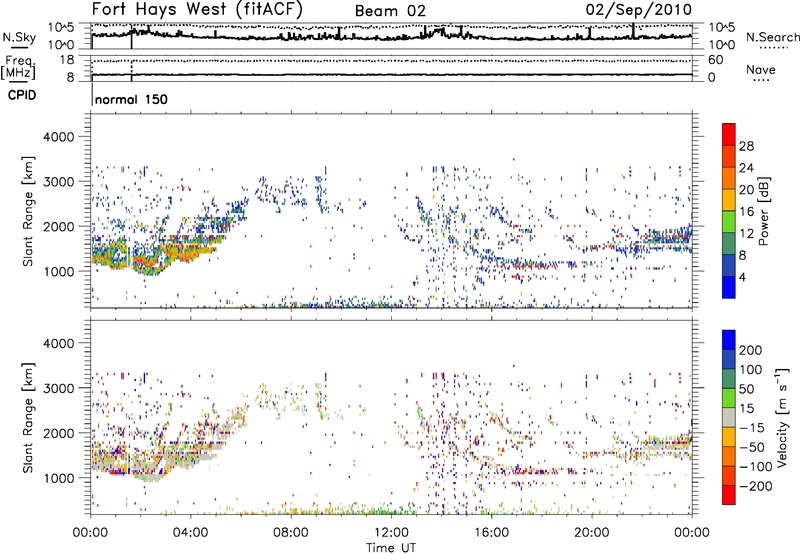Click the 'N.Sky' legend label
The height and width of the screenshot is (554, 800).
pyautogui.click(x=19, y=37)
